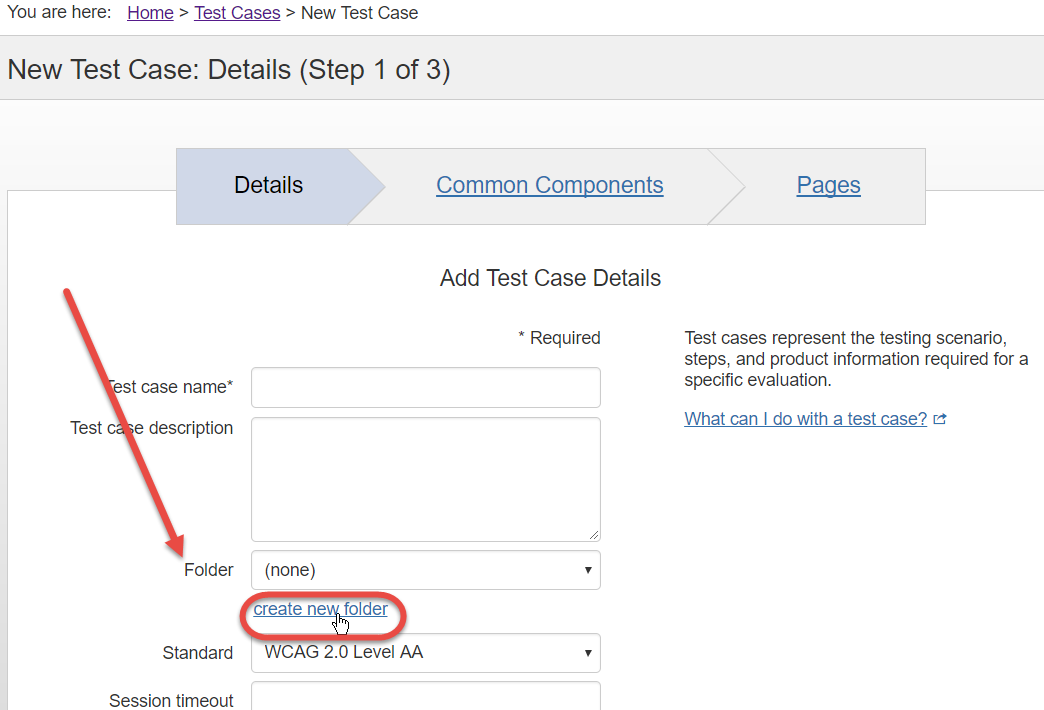Open the Folder dropdown showing (none)
The image size is (1044, 710).
[425, 570]
